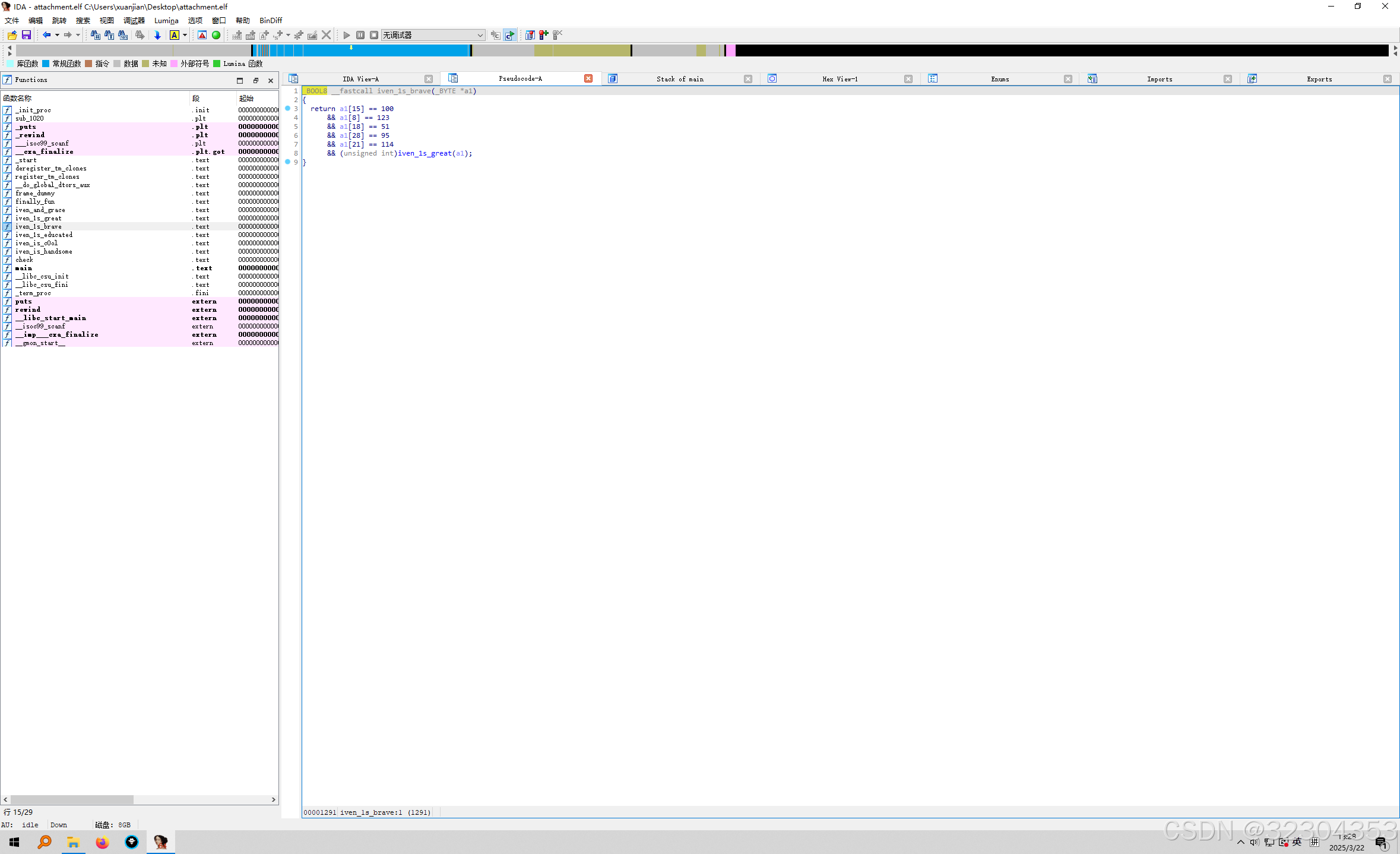Viewport: 1400px width, 854px height.
Task: Click the Open file toolbar icon
Action: pyautogui.click(x=12, y=35)
